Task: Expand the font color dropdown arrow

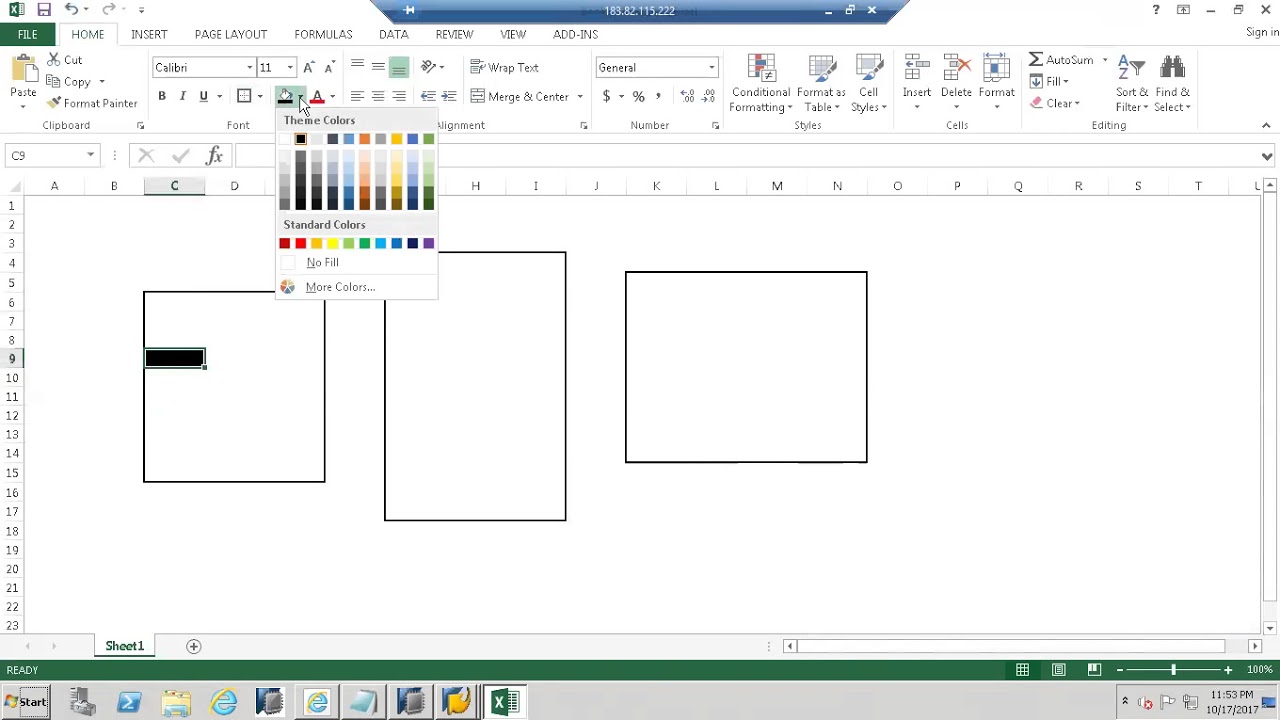Action: pos(332,97)
